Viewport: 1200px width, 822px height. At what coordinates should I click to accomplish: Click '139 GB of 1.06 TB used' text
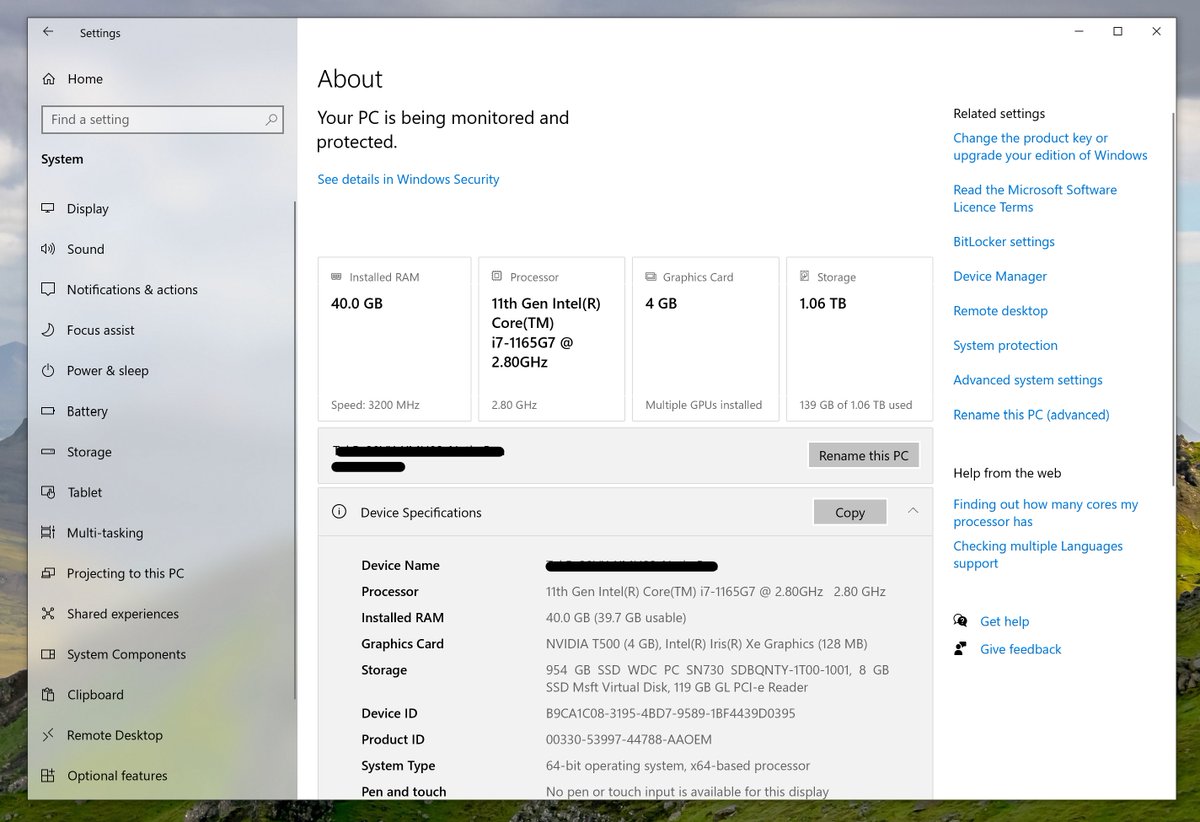coord(856,405)
